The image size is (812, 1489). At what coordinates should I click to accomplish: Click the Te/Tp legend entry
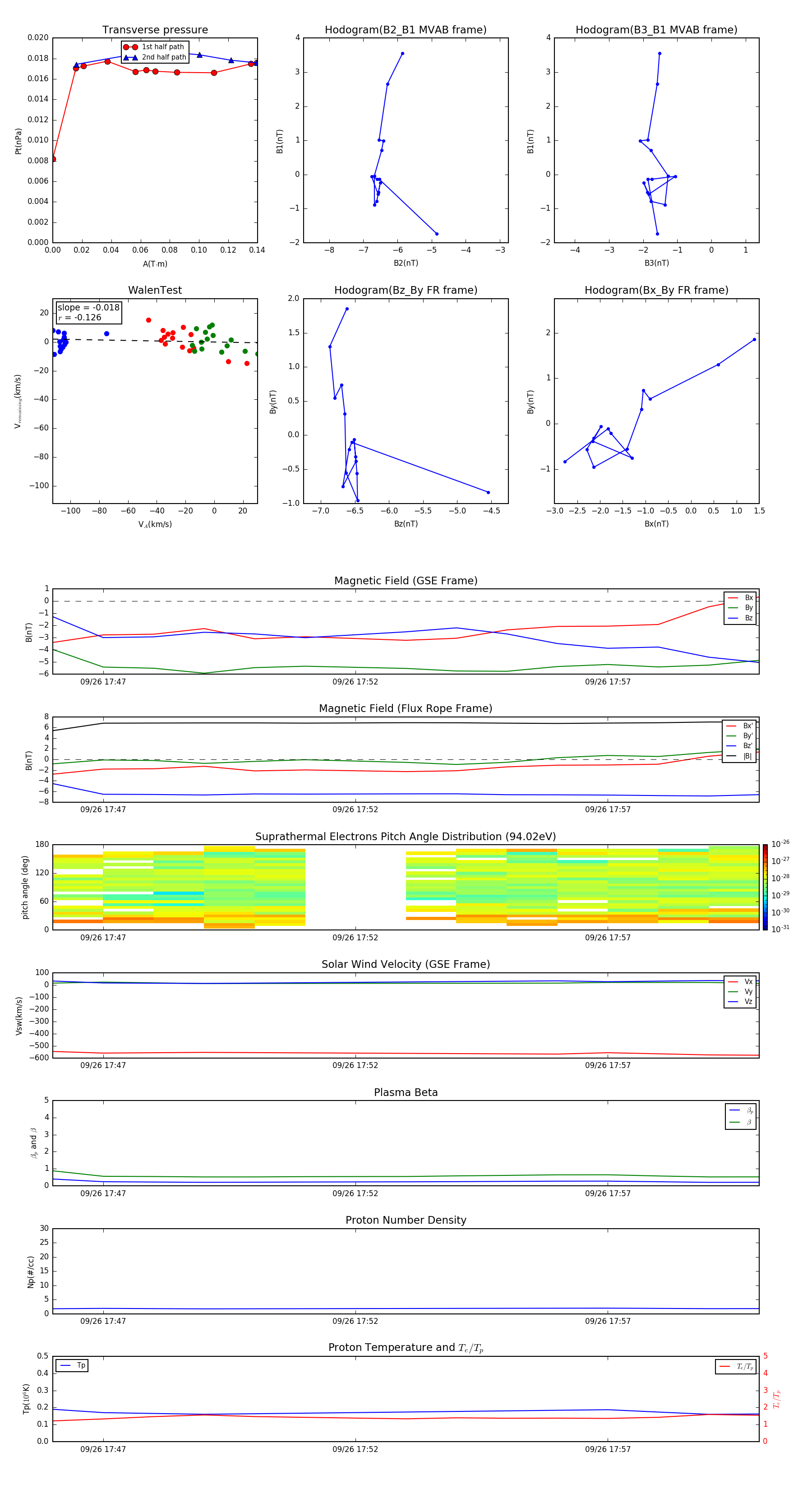[x=736, y=1366]
